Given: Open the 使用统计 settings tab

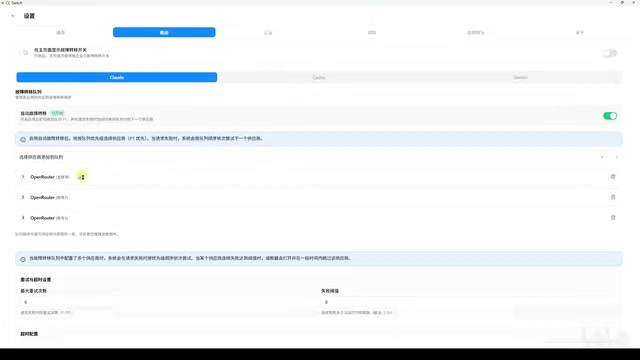Looking at the screenshot, I should [x=476, y=33].
